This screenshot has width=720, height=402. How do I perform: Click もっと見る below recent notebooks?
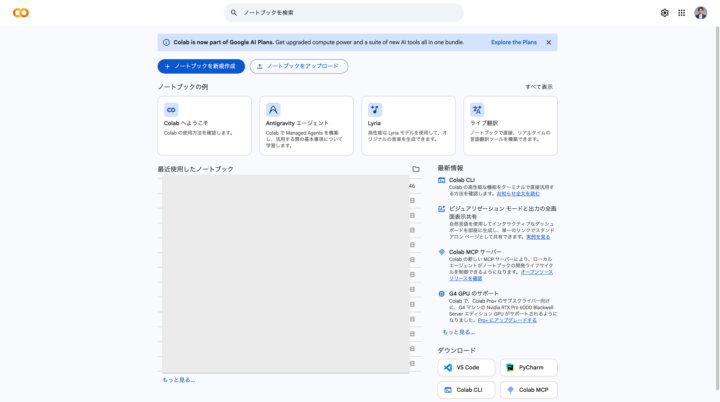tap(179, 380)
